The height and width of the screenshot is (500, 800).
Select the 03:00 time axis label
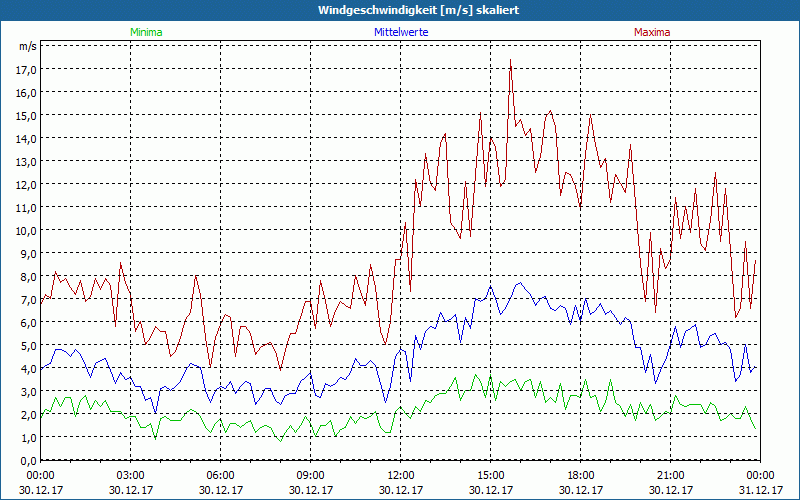point(131,475)
